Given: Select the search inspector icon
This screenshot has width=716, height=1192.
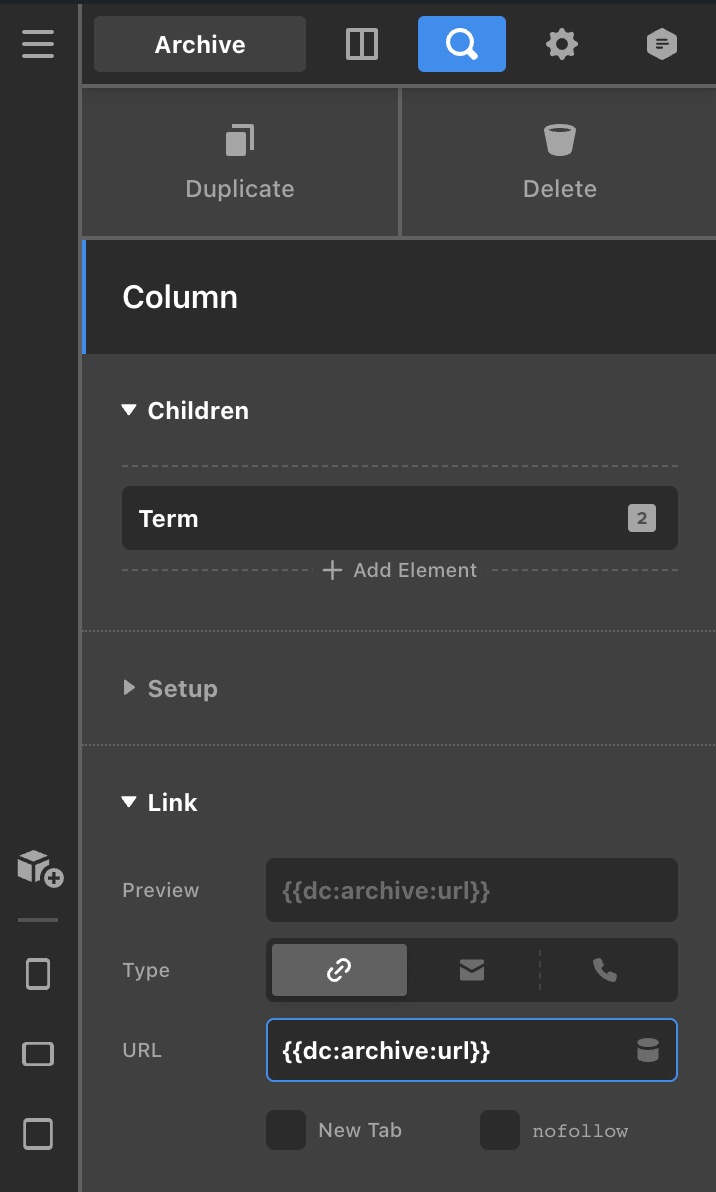Looking at the screenshot, I should (x=461, y=44).
